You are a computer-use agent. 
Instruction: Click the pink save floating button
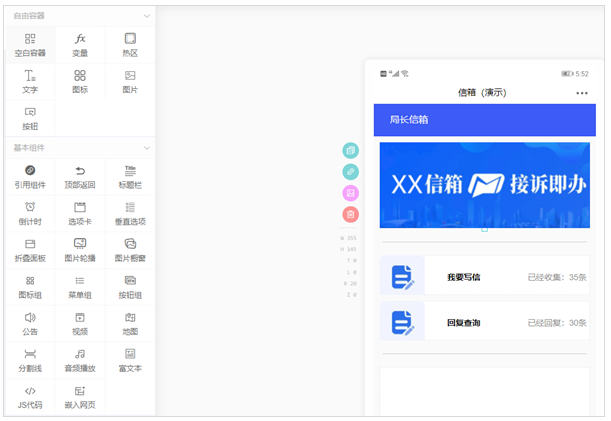point(351,193)
